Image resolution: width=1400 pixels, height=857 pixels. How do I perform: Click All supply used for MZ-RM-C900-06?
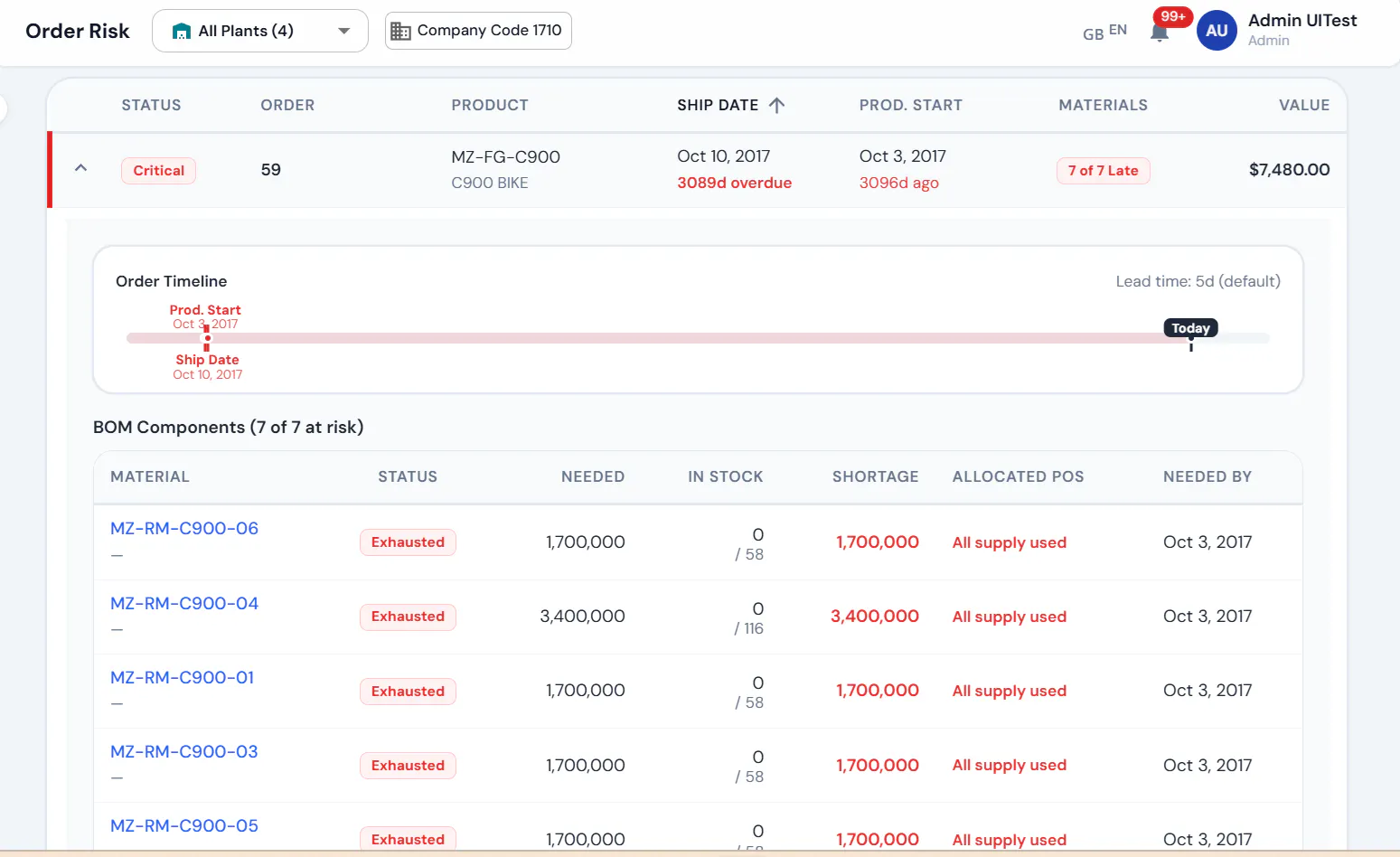pyautogui.click(x=1009, y=542)
